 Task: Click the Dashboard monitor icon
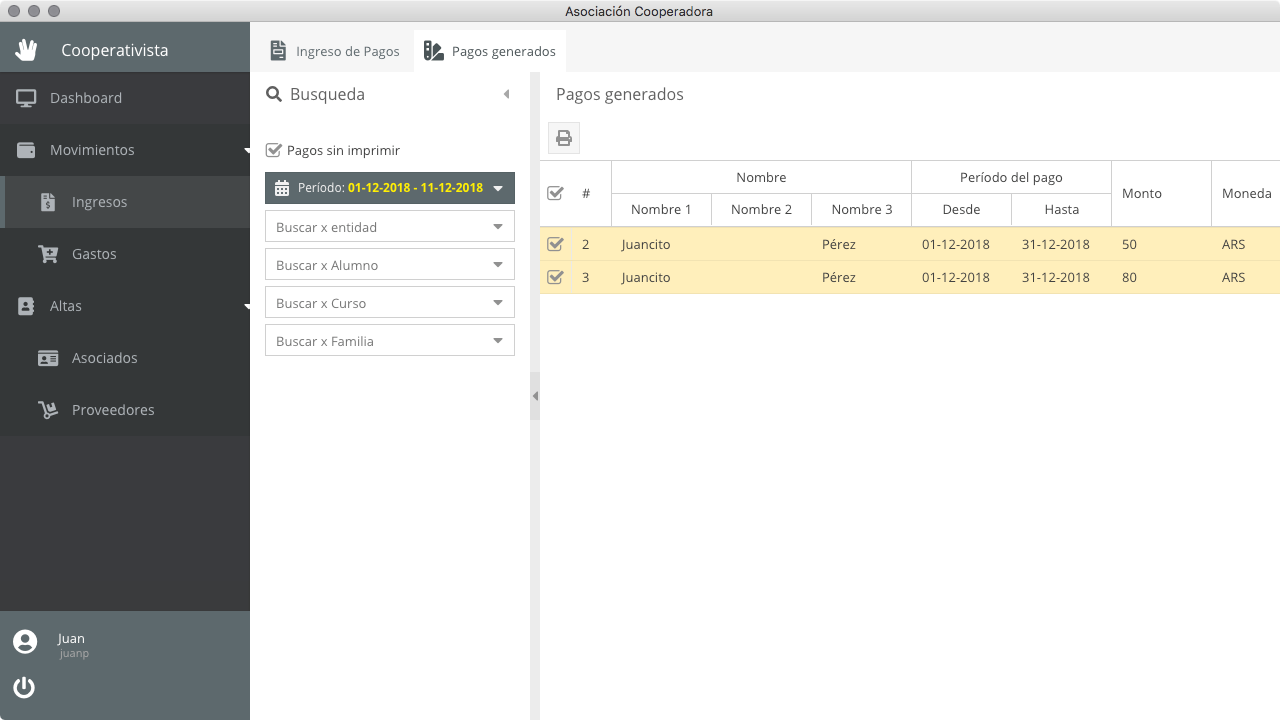pos(26,98)
